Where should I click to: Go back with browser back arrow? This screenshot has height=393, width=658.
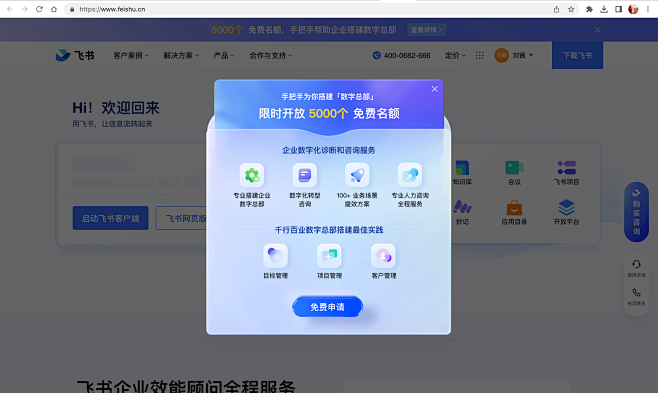(x=10, y=9)
